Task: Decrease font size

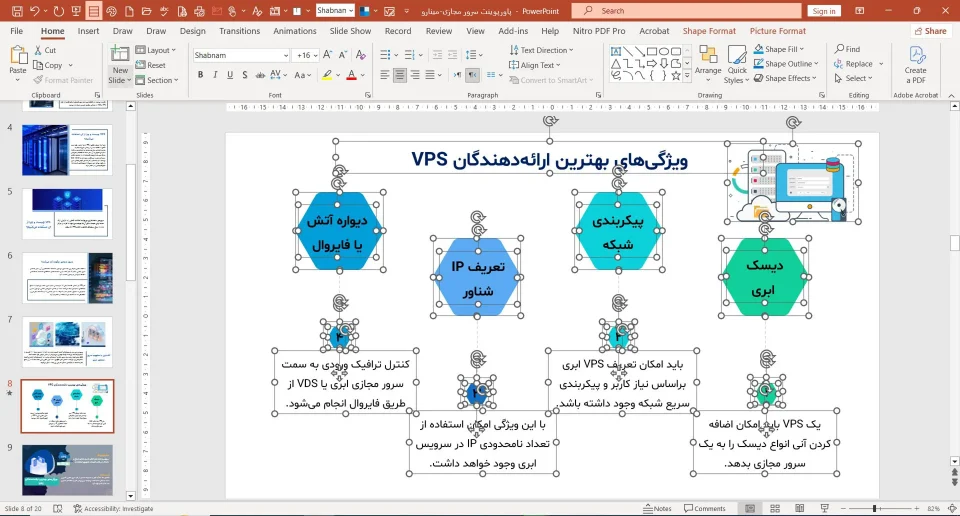Action: point(343,55)
